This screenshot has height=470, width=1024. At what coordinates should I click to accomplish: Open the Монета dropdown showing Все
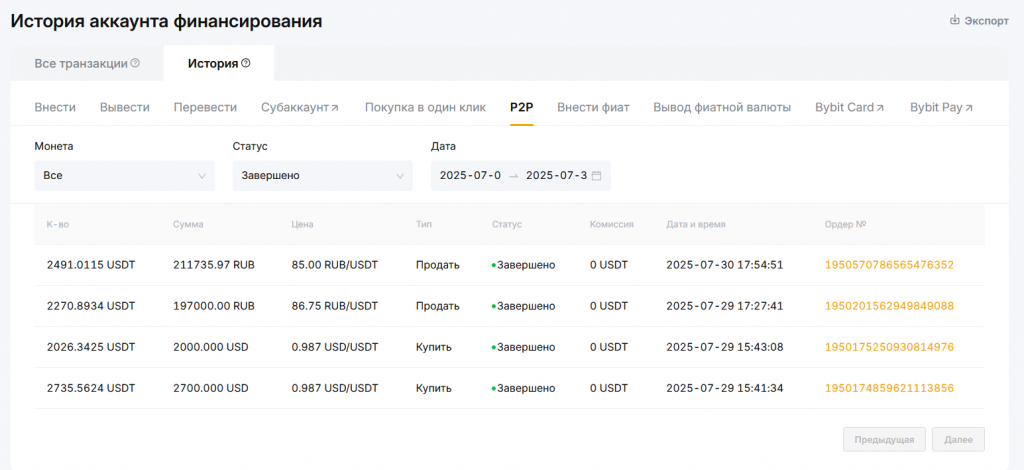124,176
